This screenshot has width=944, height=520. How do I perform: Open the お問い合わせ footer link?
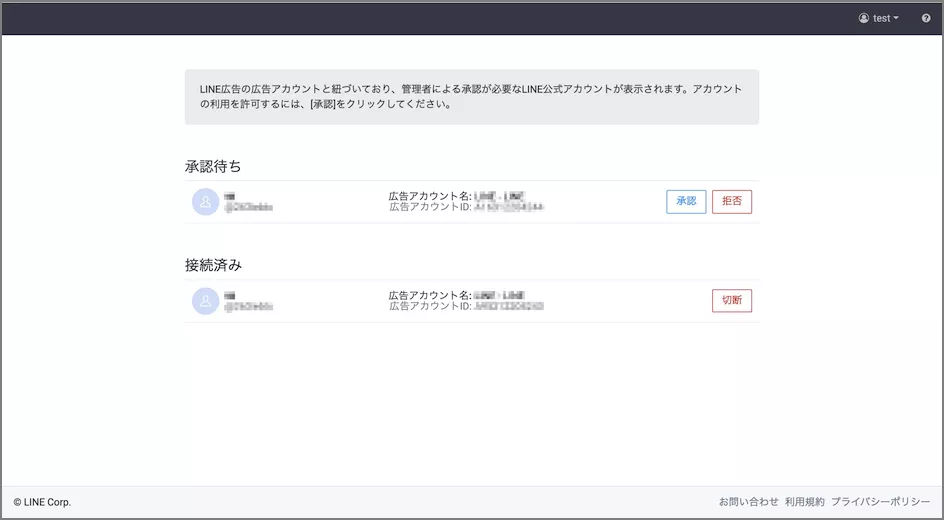click(x=748, y=502)
